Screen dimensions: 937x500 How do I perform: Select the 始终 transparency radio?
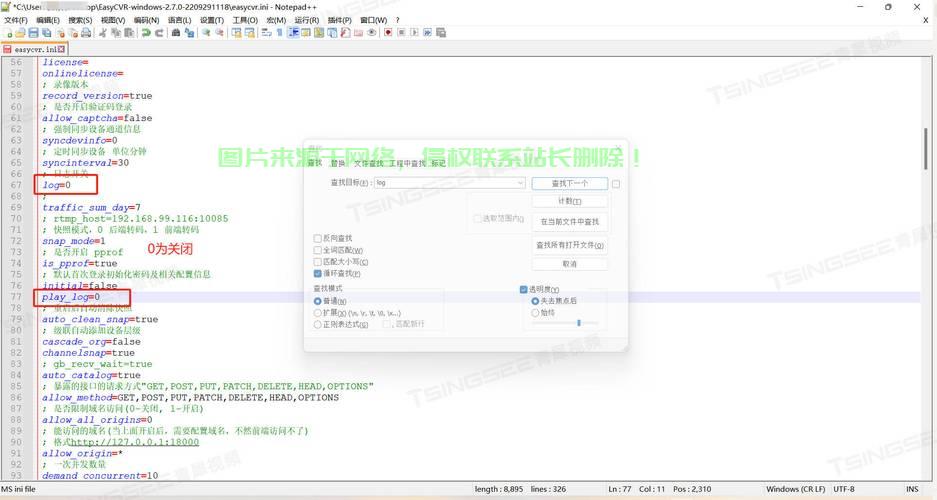(535, 312)
